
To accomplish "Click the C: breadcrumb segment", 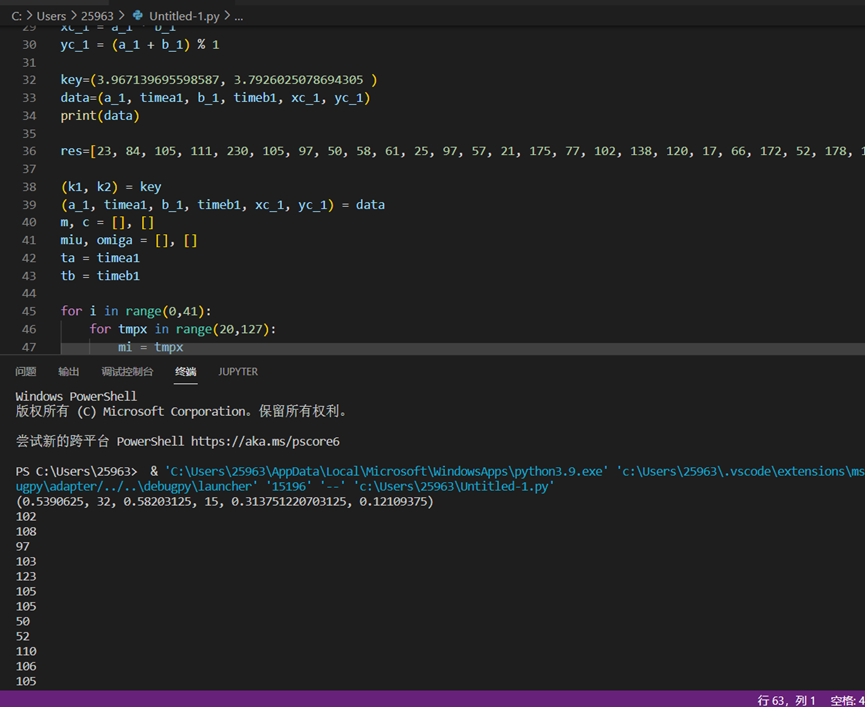I will coord(17,17).
